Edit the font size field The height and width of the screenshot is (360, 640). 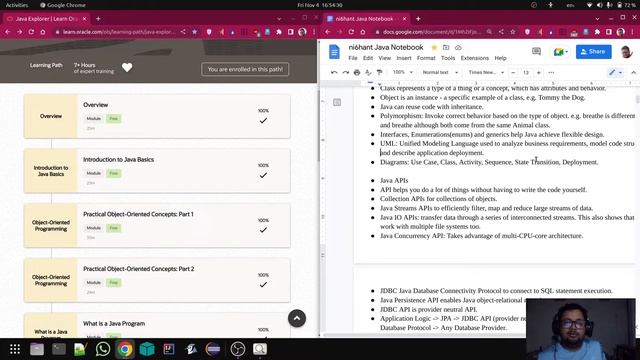coord(526,72)
